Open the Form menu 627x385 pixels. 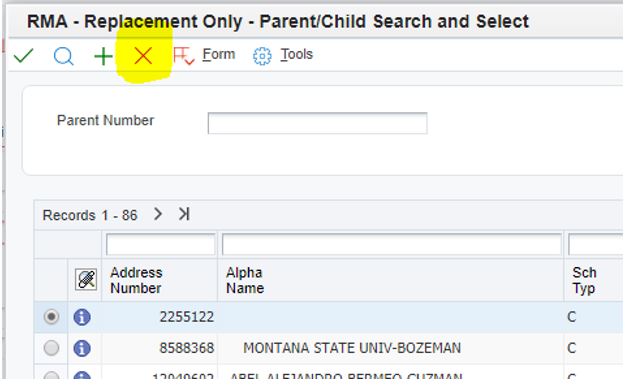pyautogui.click(x=218, y=54)
